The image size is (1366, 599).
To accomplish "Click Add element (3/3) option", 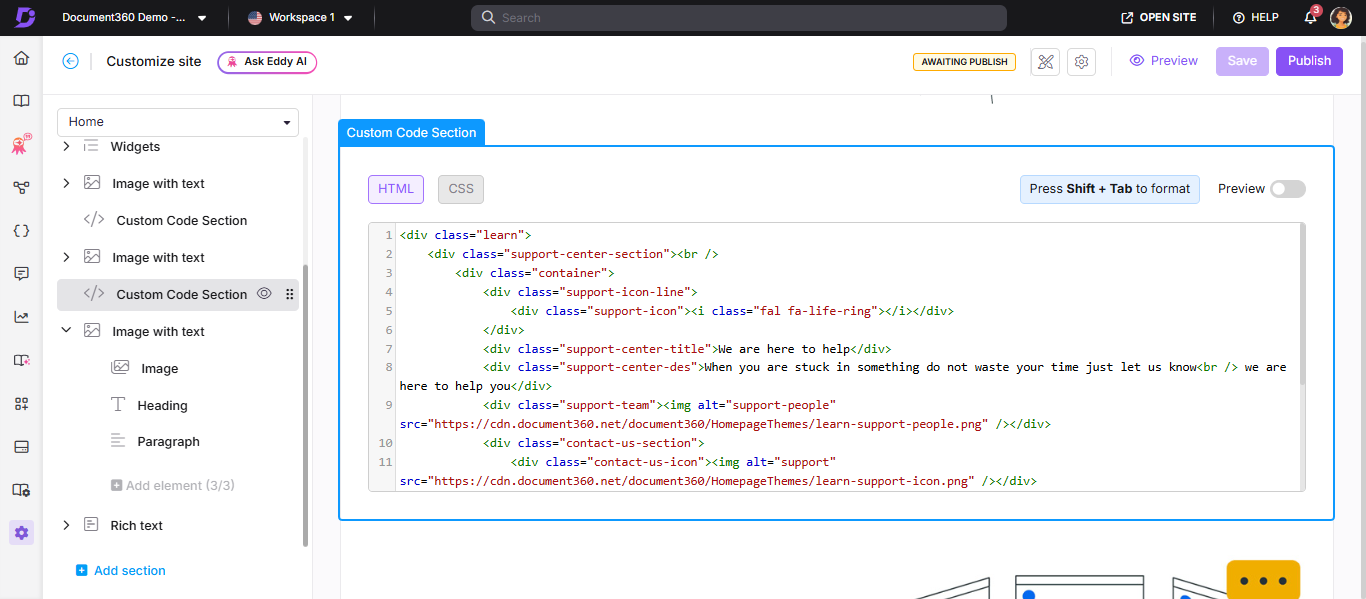I will (x=173, y=485).
